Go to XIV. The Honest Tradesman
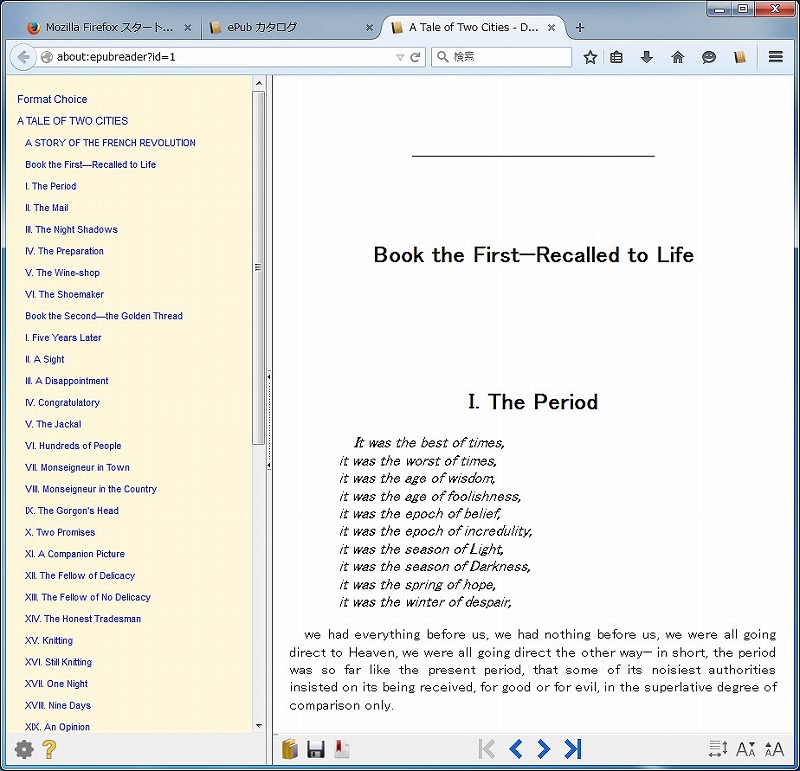 83,619
